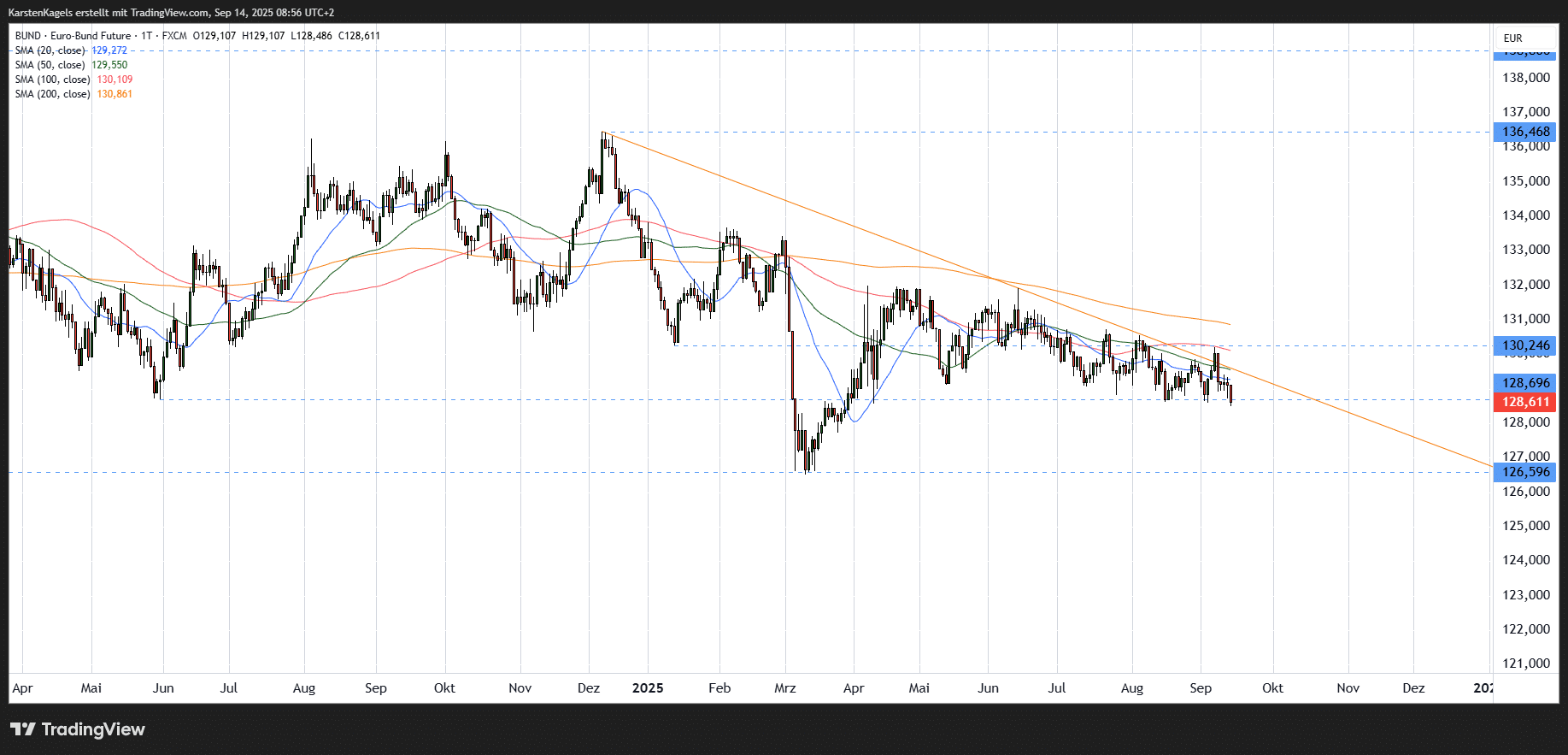Image resolution: width=1568 pixels, height=755 pixels.
Task: Click the TradingView logo at bottom left
Action: tap(78, 729)
